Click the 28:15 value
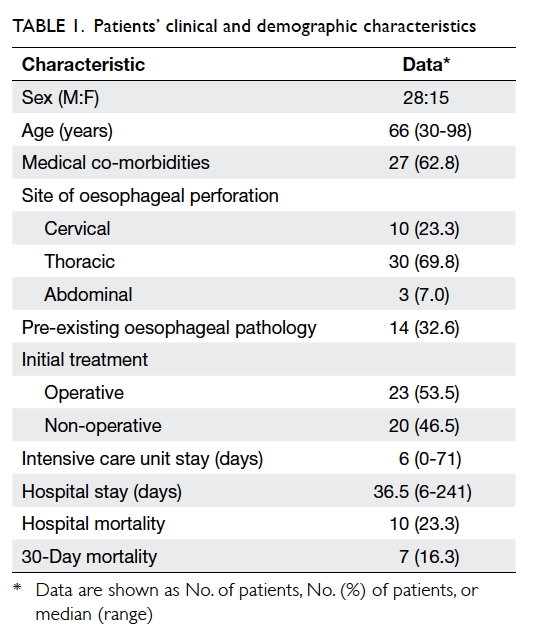535x641 pixels. pos(426,98)
